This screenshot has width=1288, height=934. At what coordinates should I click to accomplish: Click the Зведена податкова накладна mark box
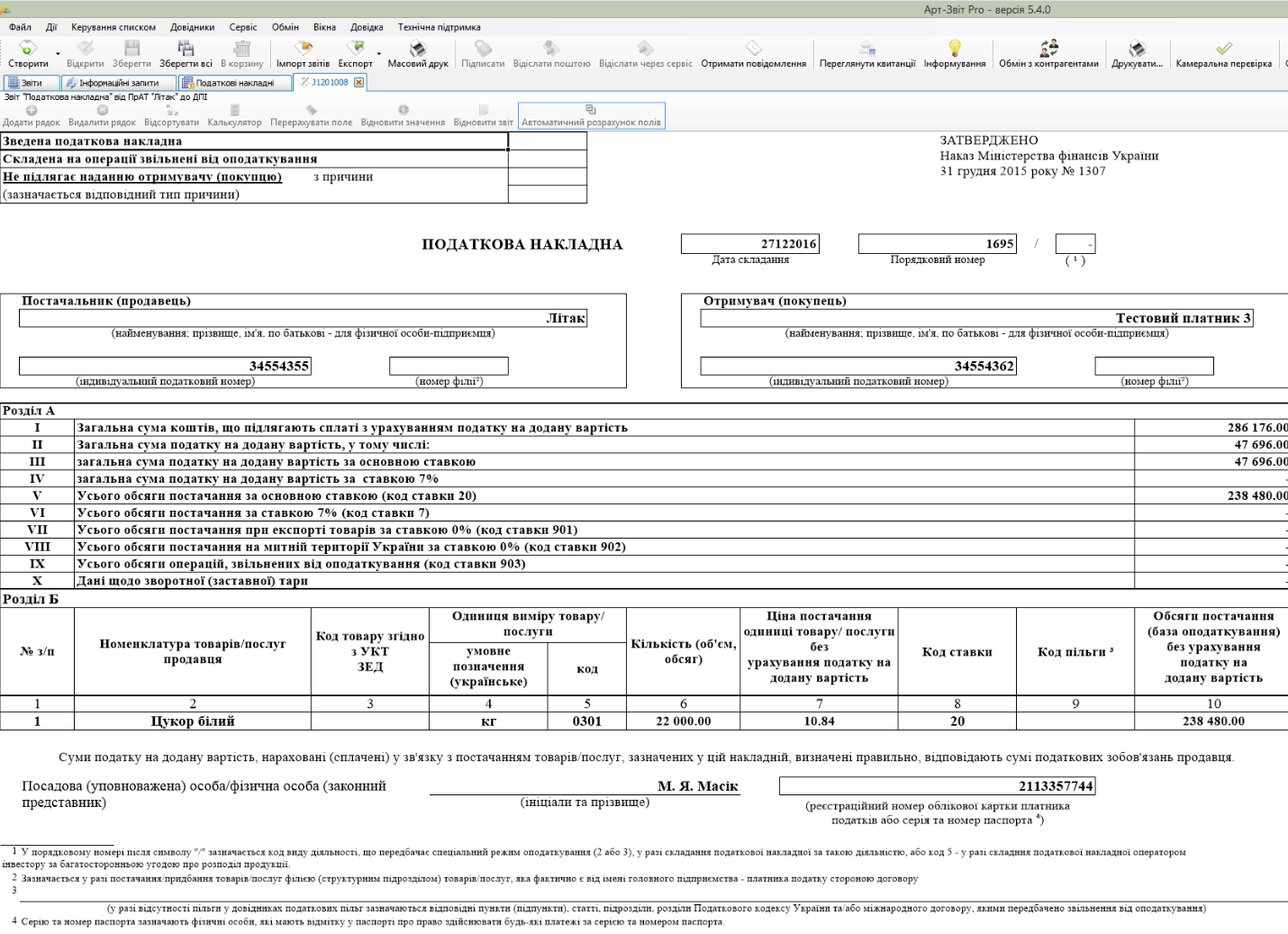(547, 141)
